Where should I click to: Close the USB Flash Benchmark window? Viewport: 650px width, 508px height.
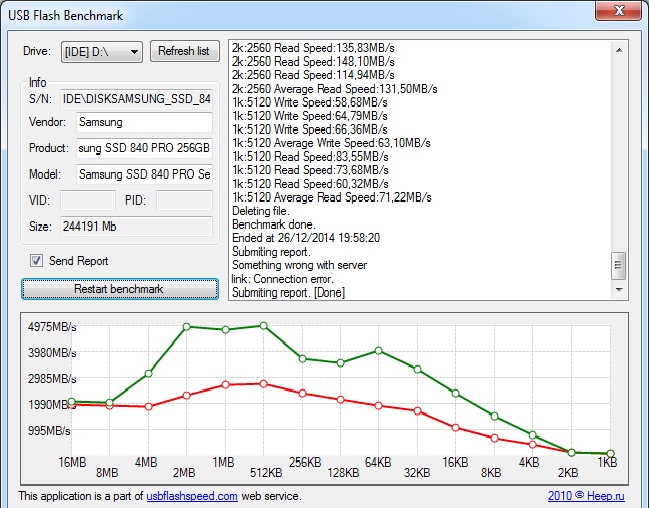(616, 12)
